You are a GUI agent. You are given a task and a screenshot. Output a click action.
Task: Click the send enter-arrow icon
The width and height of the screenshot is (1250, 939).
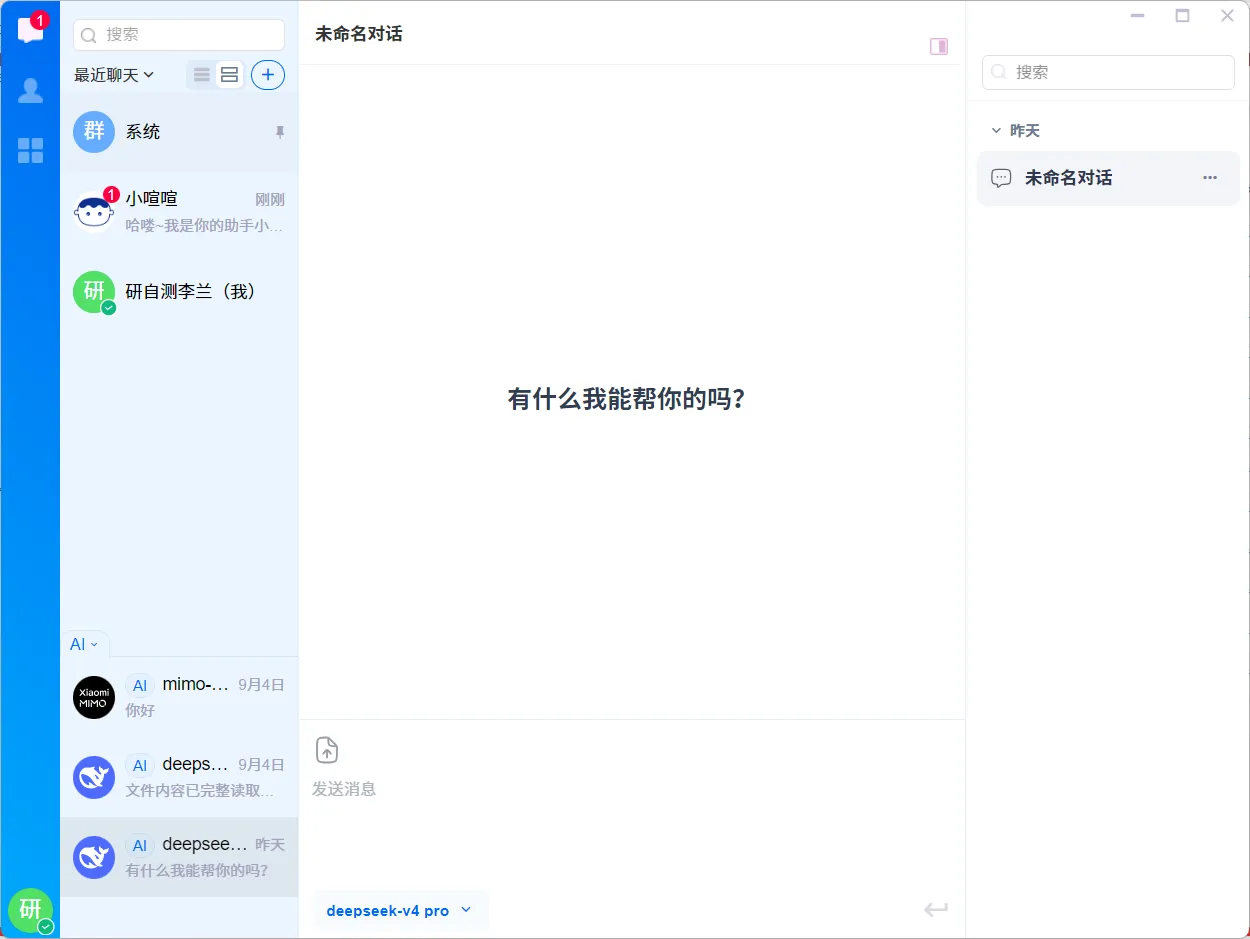[x=936, y=909]
